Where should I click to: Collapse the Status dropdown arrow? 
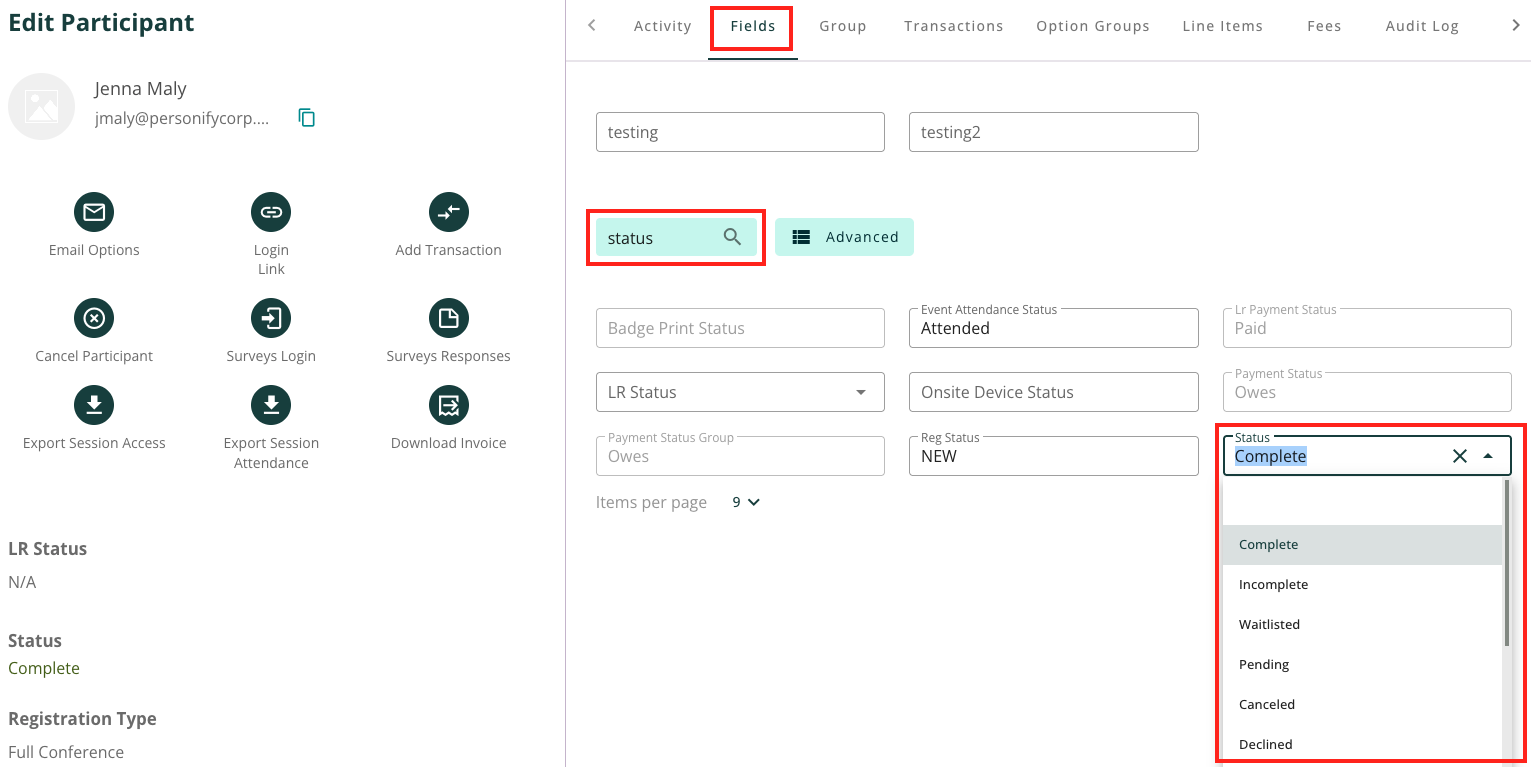[x=1488, y=456]
